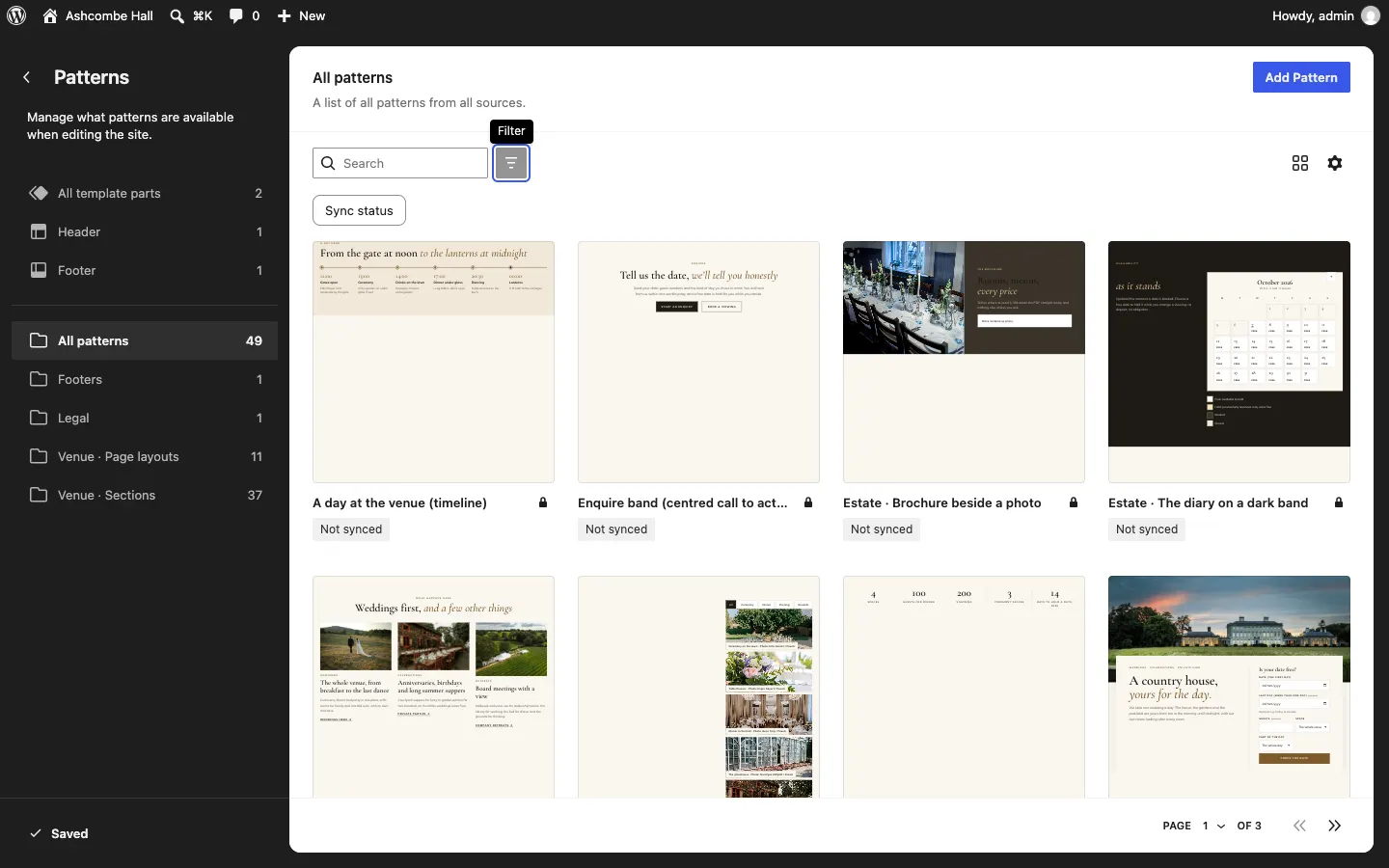Image resolution: width=1389 pixels, height=868 pixels.
Task: Open view options gear icon
Action: (1335, 163)
